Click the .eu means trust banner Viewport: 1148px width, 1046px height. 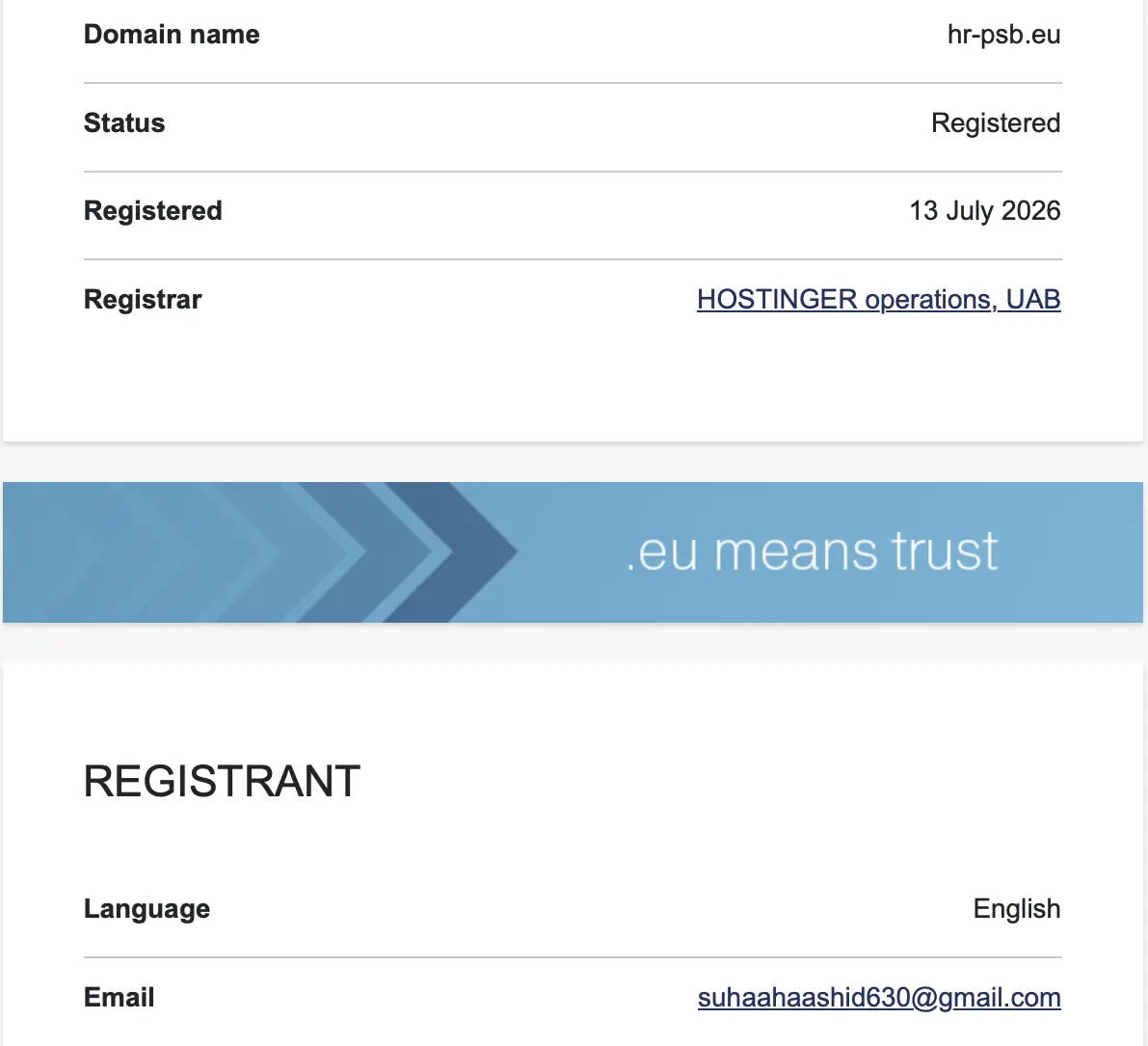tap(573, 552)
